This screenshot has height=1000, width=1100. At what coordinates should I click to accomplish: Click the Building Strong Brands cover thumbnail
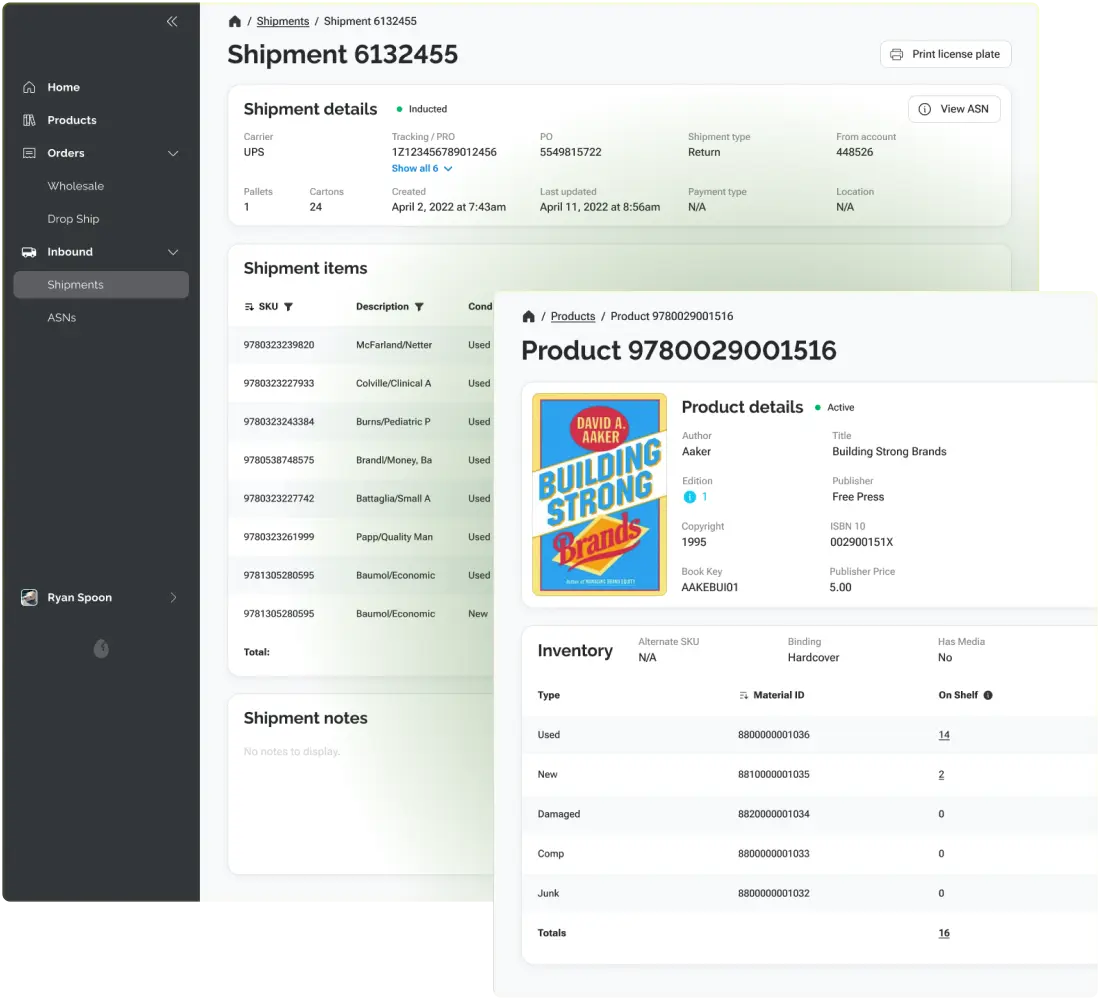pos(599,494)
